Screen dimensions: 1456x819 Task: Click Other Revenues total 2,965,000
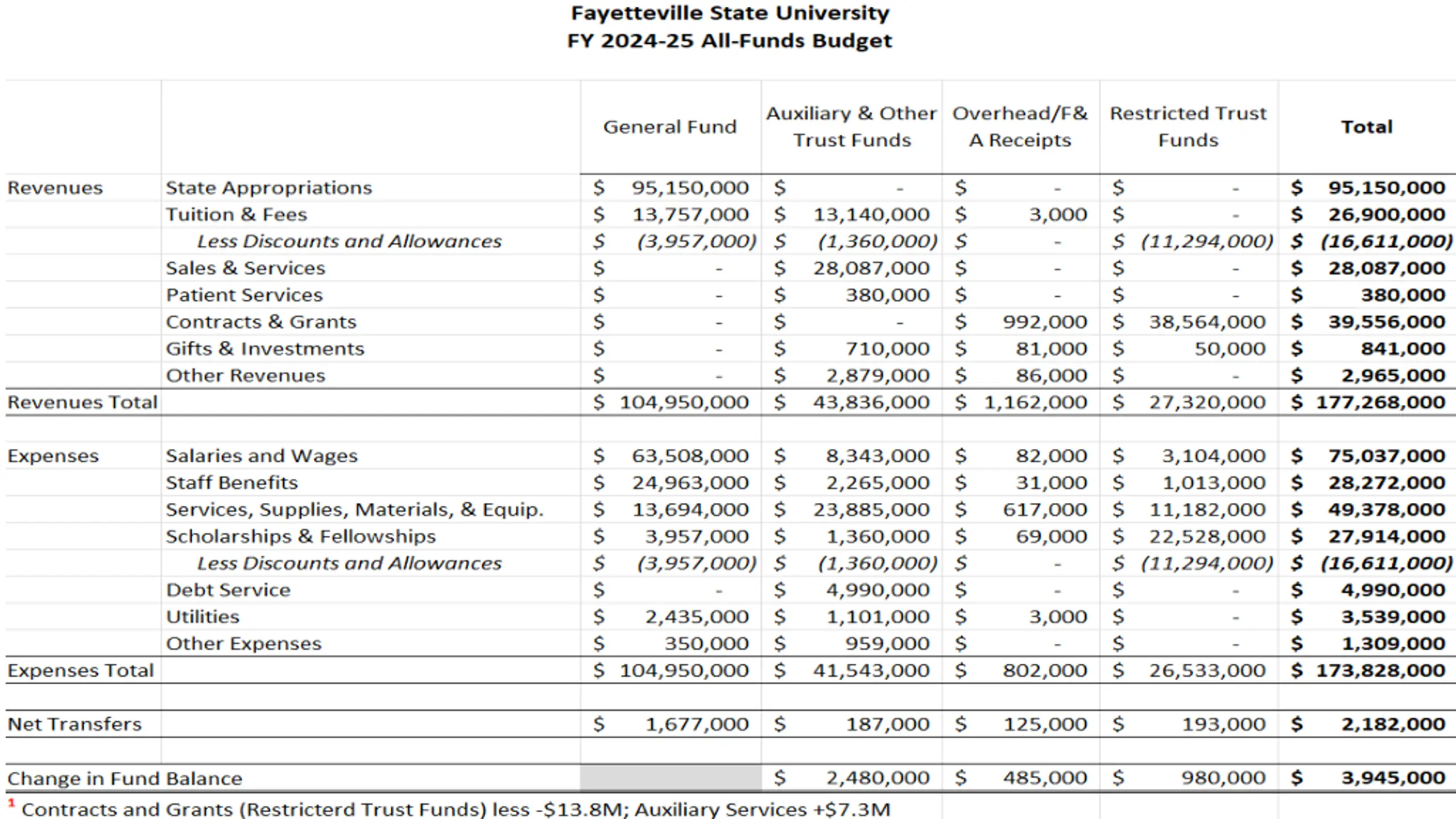click(1393, 375)
